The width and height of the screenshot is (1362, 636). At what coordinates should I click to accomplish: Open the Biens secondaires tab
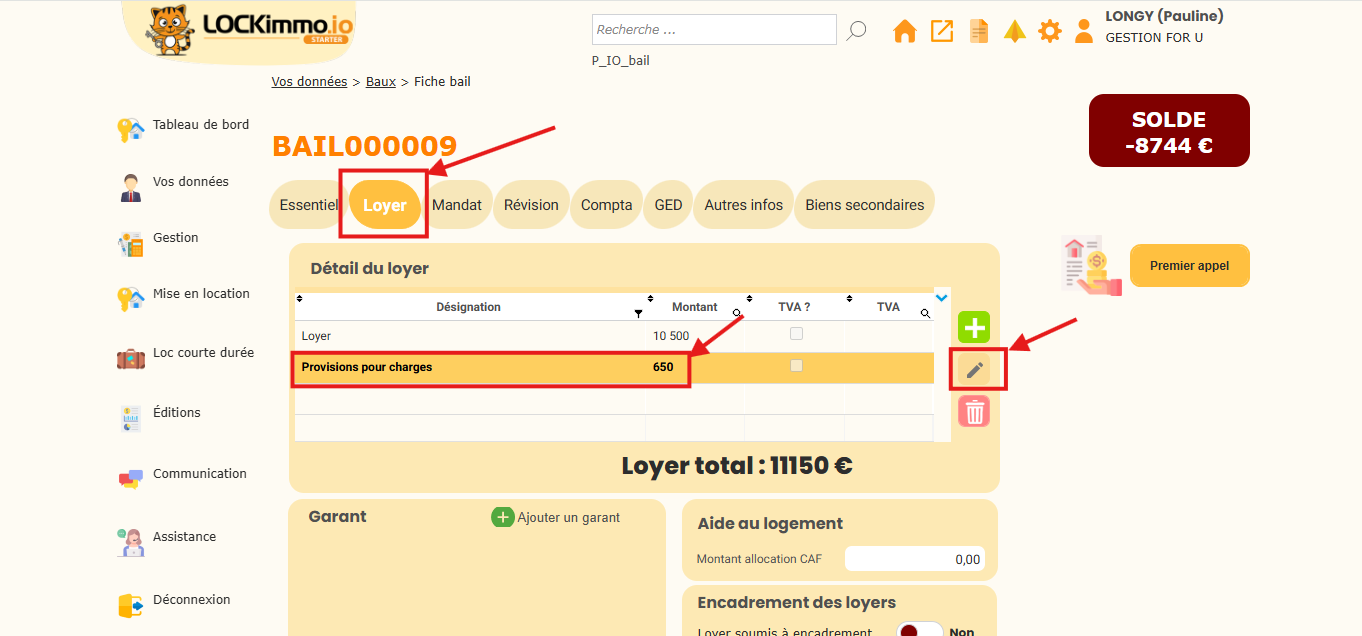pos(865,205)
